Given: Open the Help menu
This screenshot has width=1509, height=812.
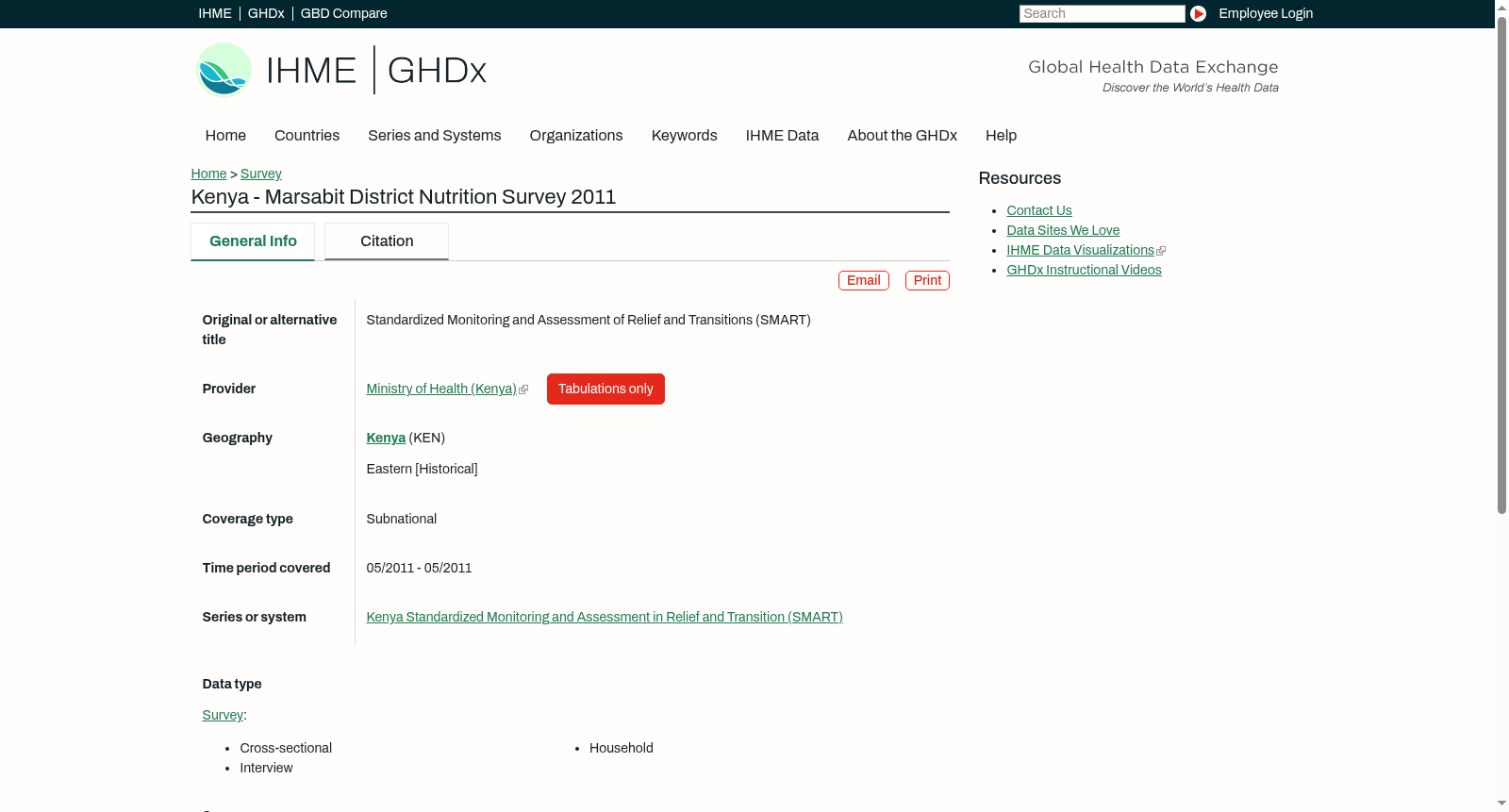Looking at the screenshot, I should pos(1002,136).
